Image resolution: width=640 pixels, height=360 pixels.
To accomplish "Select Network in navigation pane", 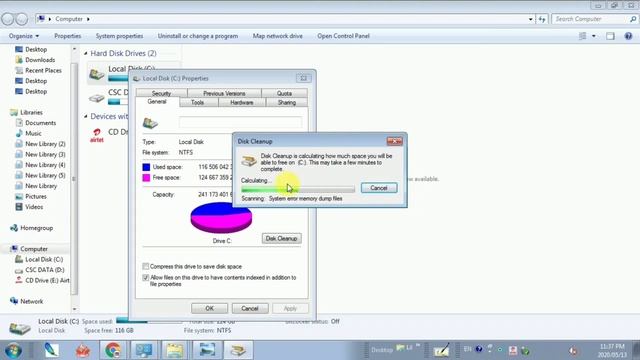I will tap(31, 301).
